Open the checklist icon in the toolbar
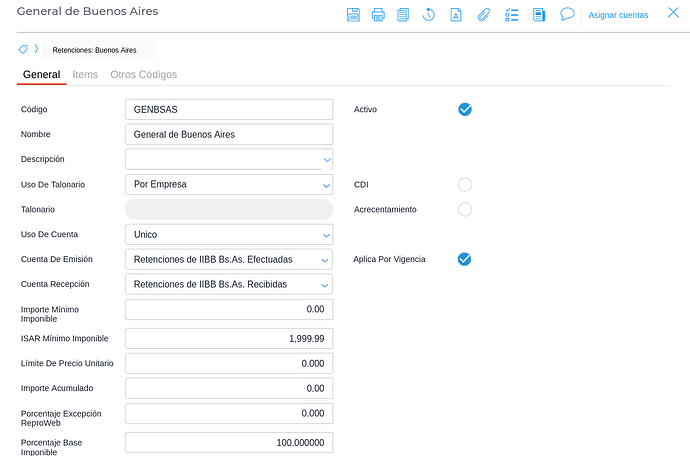Screen dimensions: 690x456 coord(511,15)
